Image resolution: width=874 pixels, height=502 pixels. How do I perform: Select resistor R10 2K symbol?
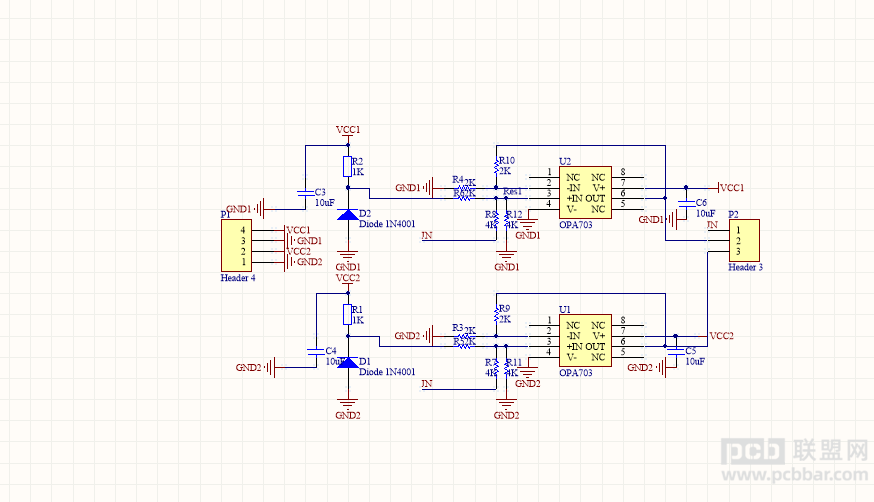click(x=496, y=166)
